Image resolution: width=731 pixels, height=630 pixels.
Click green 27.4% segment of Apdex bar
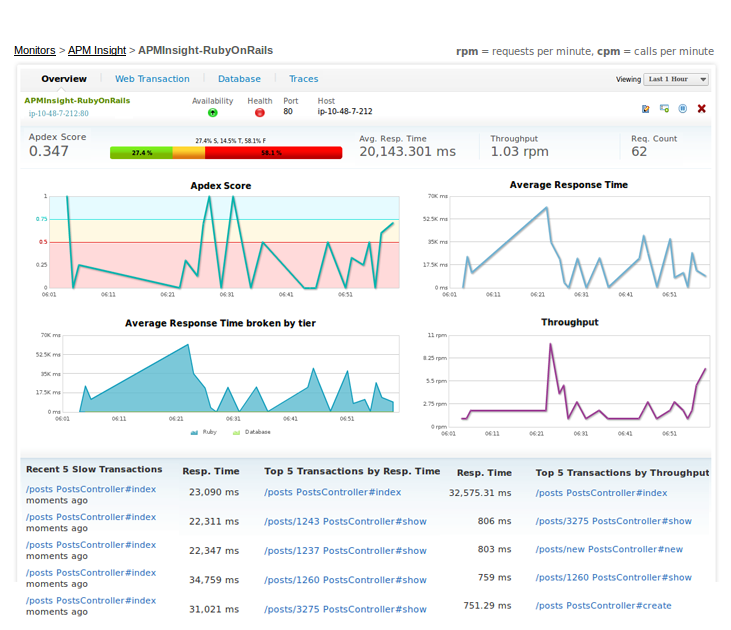pyautogui.click(x=141, y=152)
